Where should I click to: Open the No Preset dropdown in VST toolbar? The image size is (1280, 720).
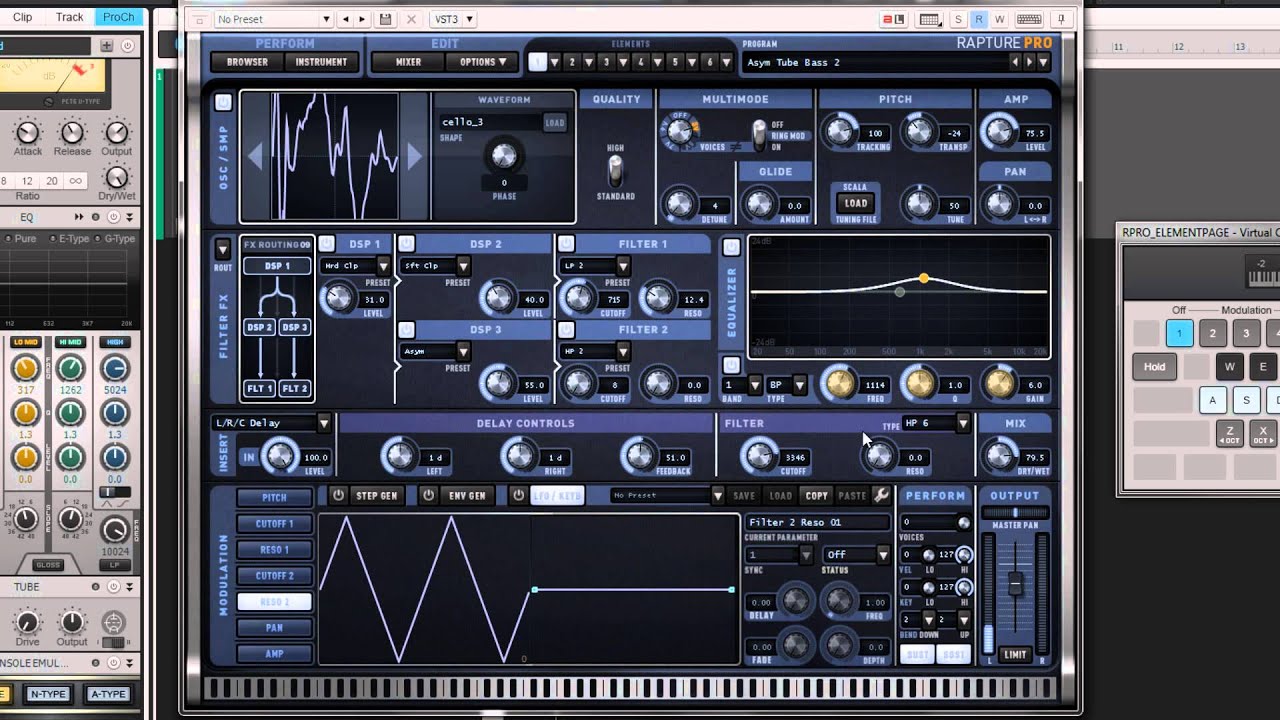click(x=274, y=19)
